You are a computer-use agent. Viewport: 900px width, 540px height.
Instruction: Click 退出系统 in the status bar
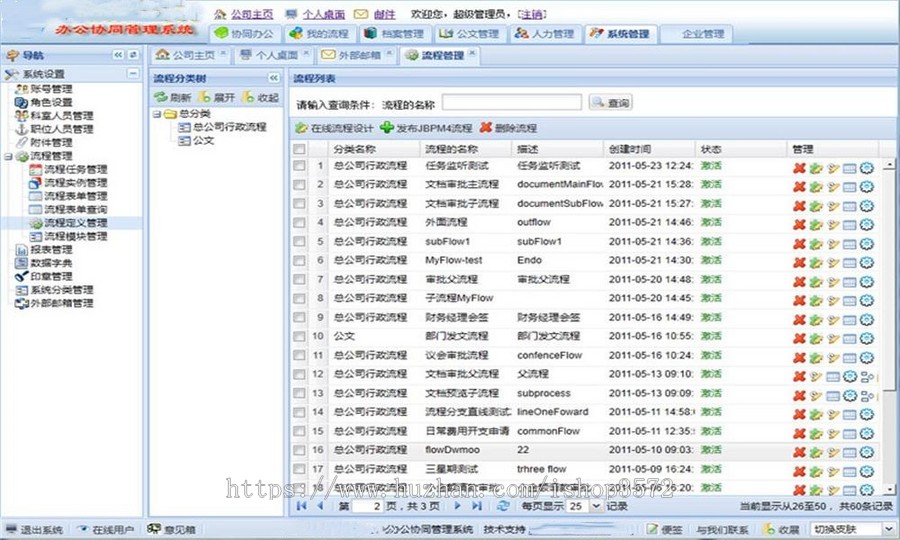pos(34,529)
